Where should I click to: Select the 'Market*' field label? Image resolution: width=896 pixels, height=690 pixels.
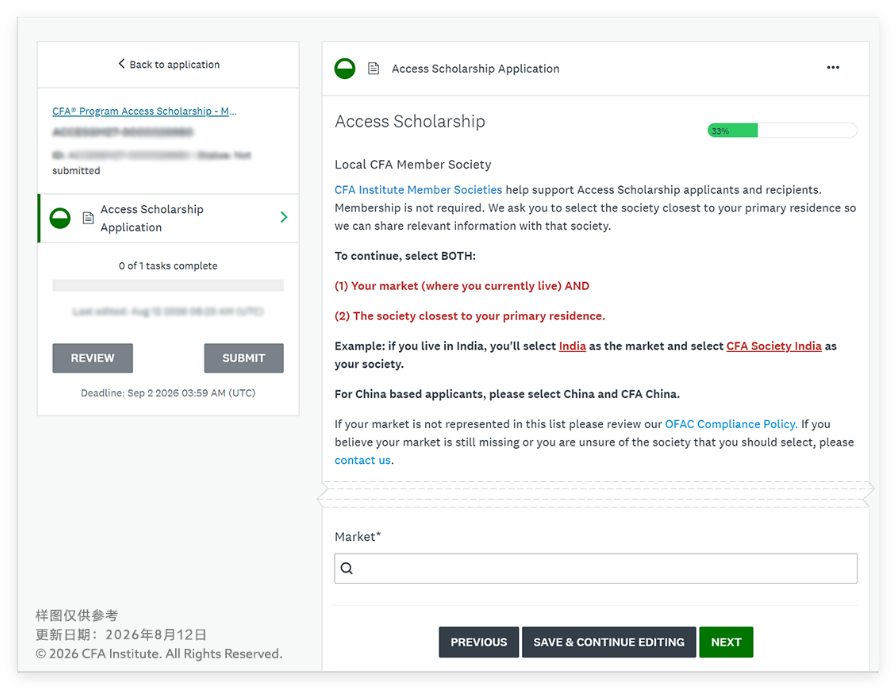357,537
